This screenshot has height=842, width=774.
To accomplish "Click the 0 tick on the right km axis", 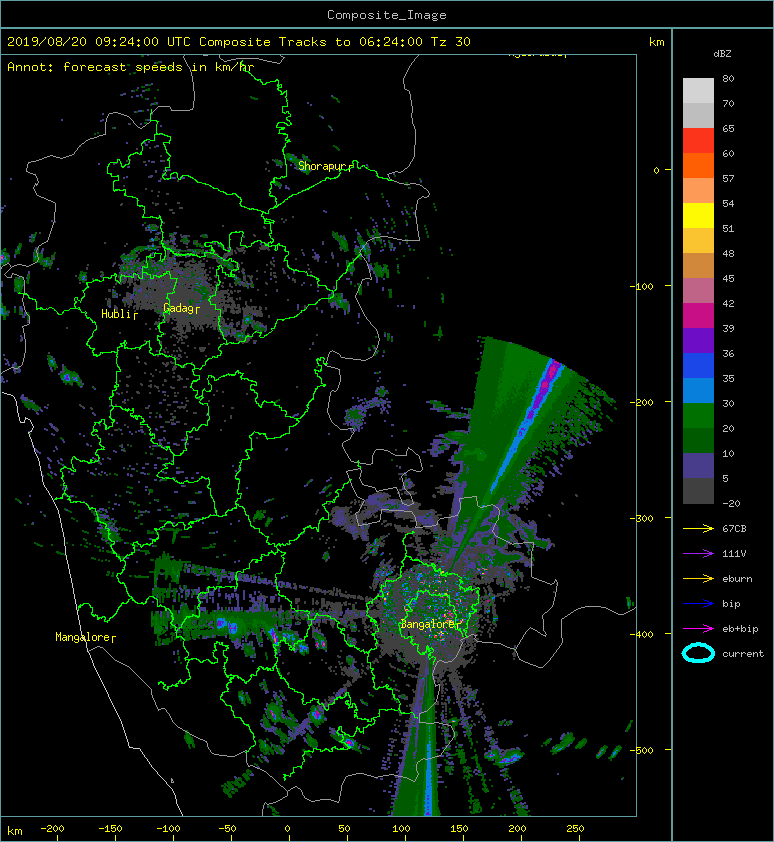I will tap(656, 170).
